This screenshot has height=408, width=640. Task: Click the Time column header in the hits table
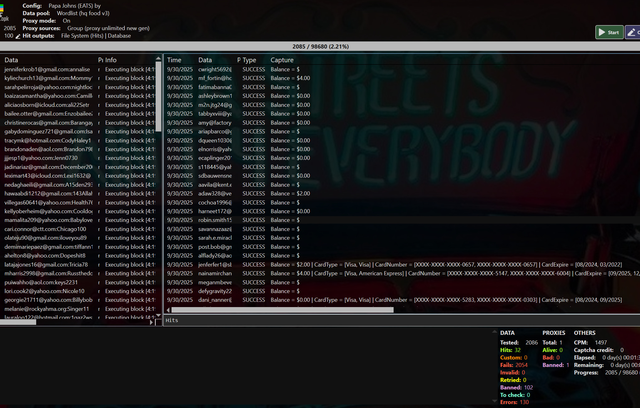pyautogui.click(x=174, y=60)
